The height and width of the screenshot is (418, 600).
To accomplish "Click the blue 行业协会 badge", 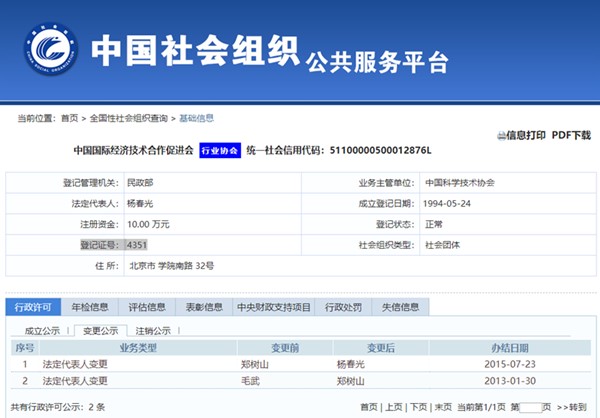I will 220,150.
